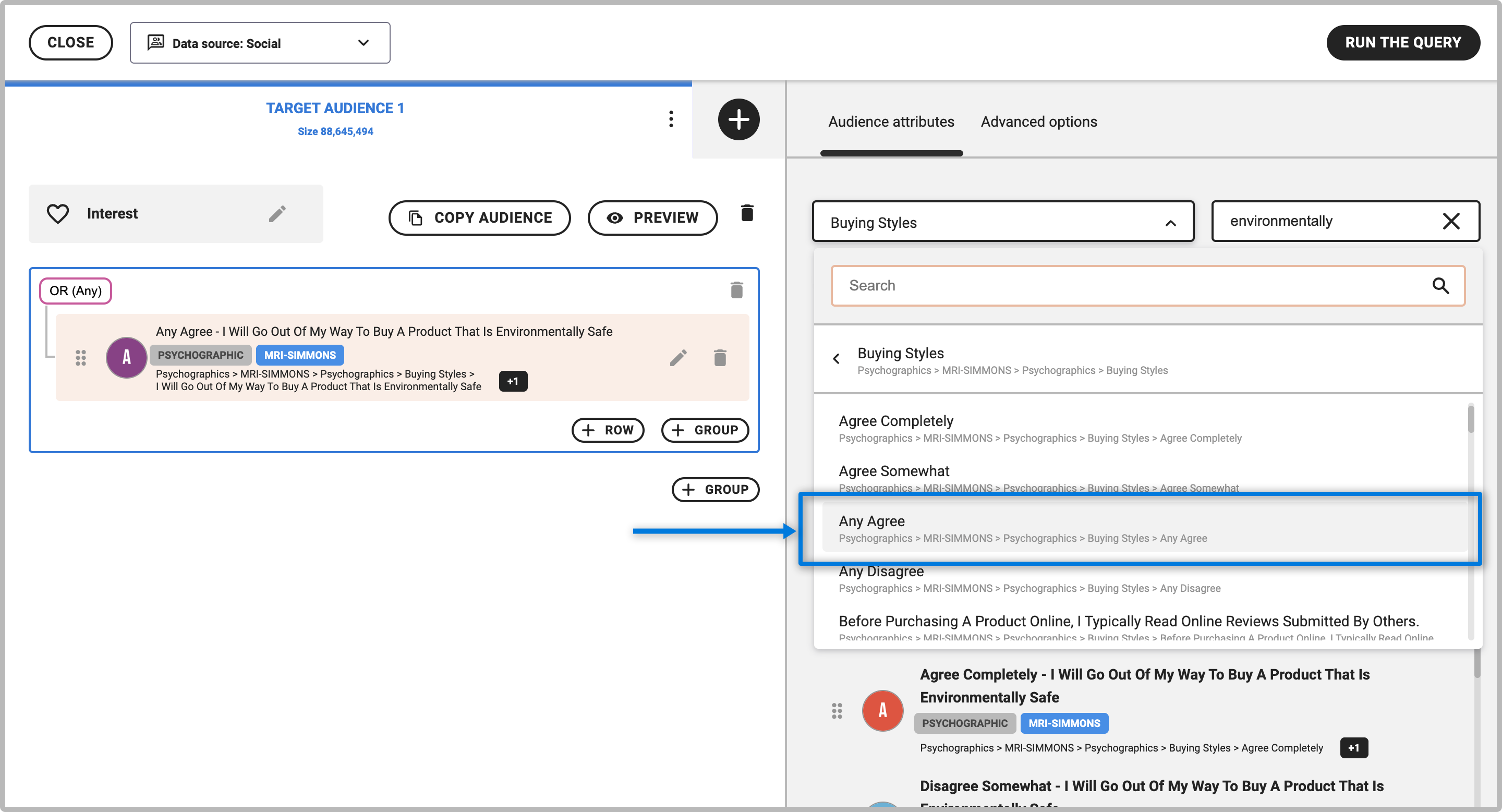Image resolution: width=1502 pixels, height=812 pixels.
Task: Open Target Audience 1 three-dot menu
Action: (x=671, y=119)
